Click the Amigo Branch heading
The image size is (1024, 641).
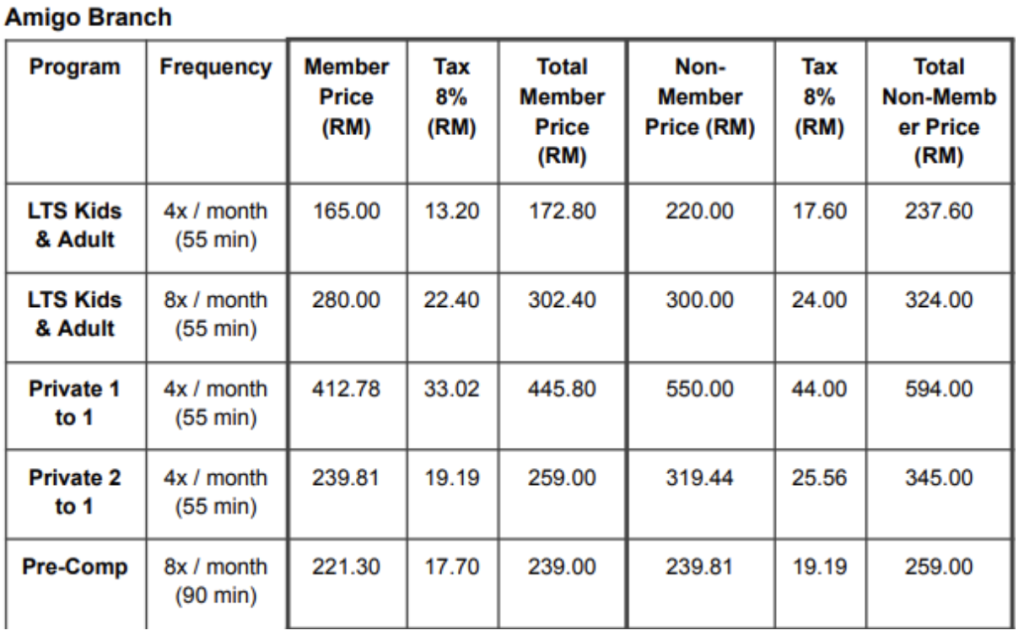click(88, 17)
